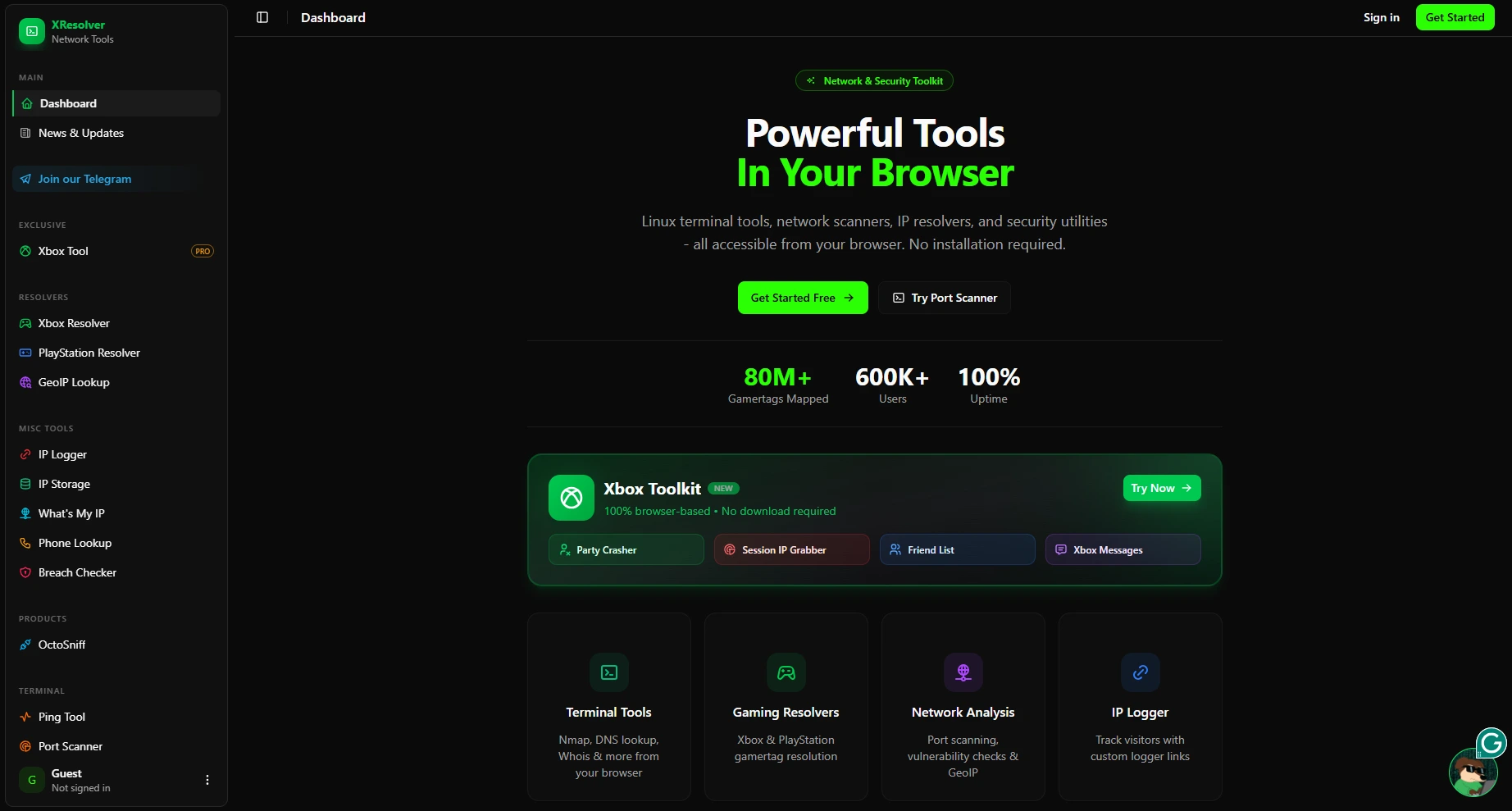1512x811 pixels.
Task: Open Ping Tool
Action: [x=116, y=717]
